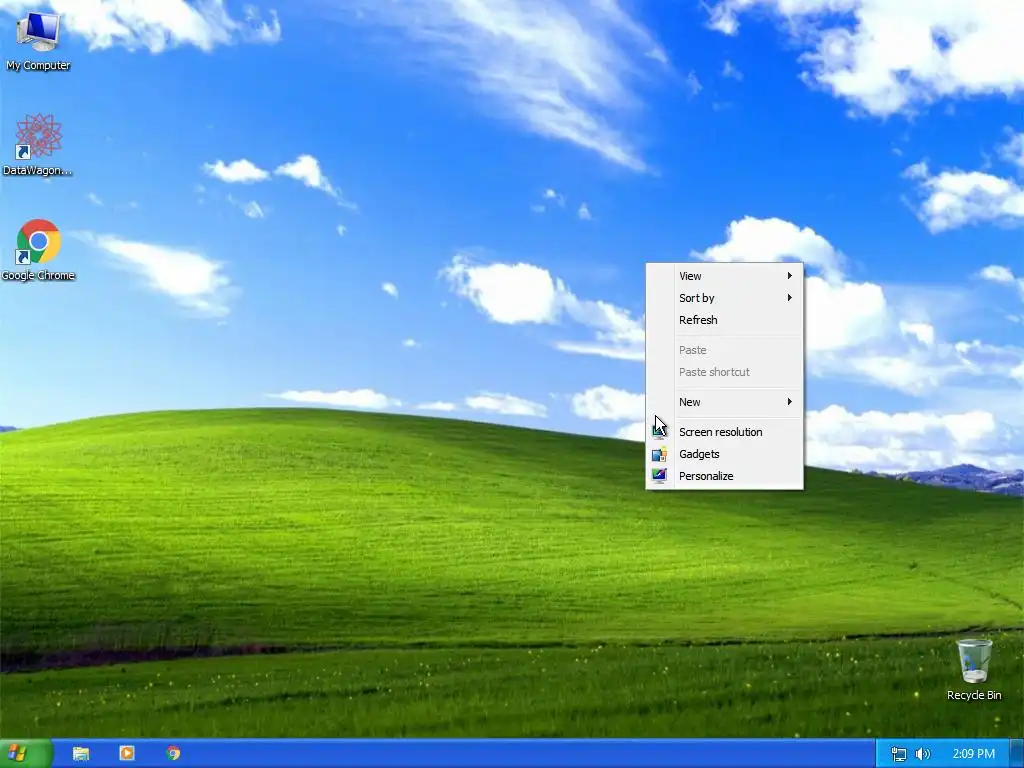Click the network tray icon

pos(899,754)
